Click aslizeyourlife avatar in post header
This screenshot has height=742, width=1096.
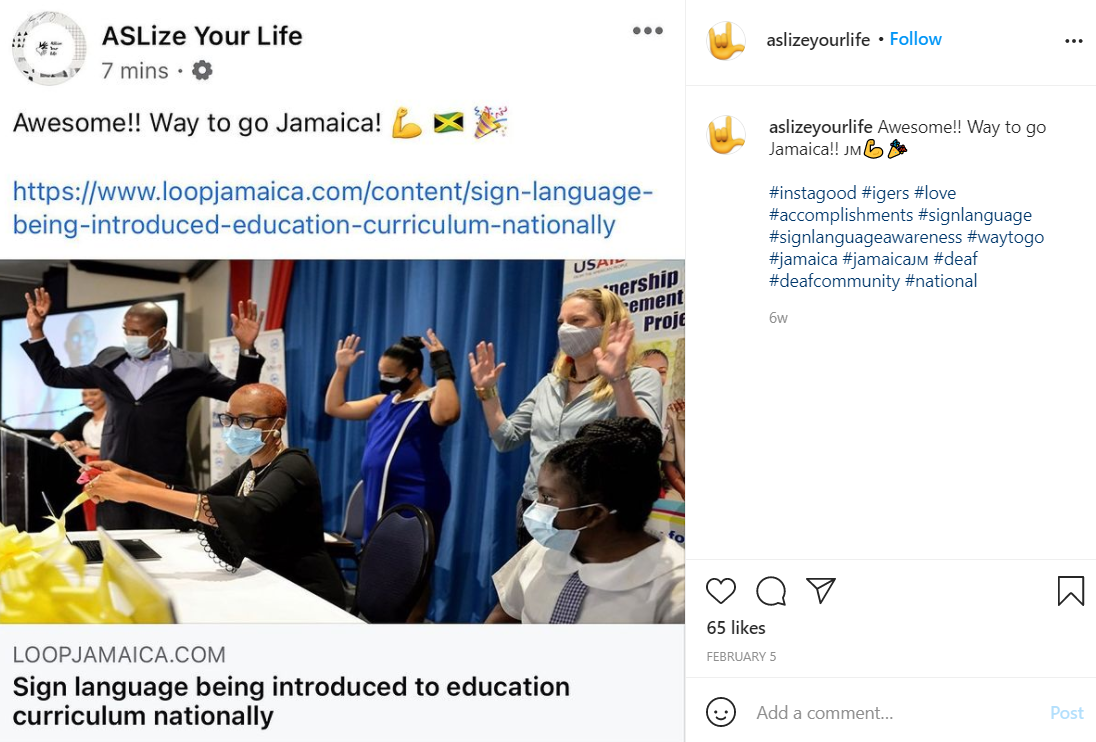pos(728,41)
